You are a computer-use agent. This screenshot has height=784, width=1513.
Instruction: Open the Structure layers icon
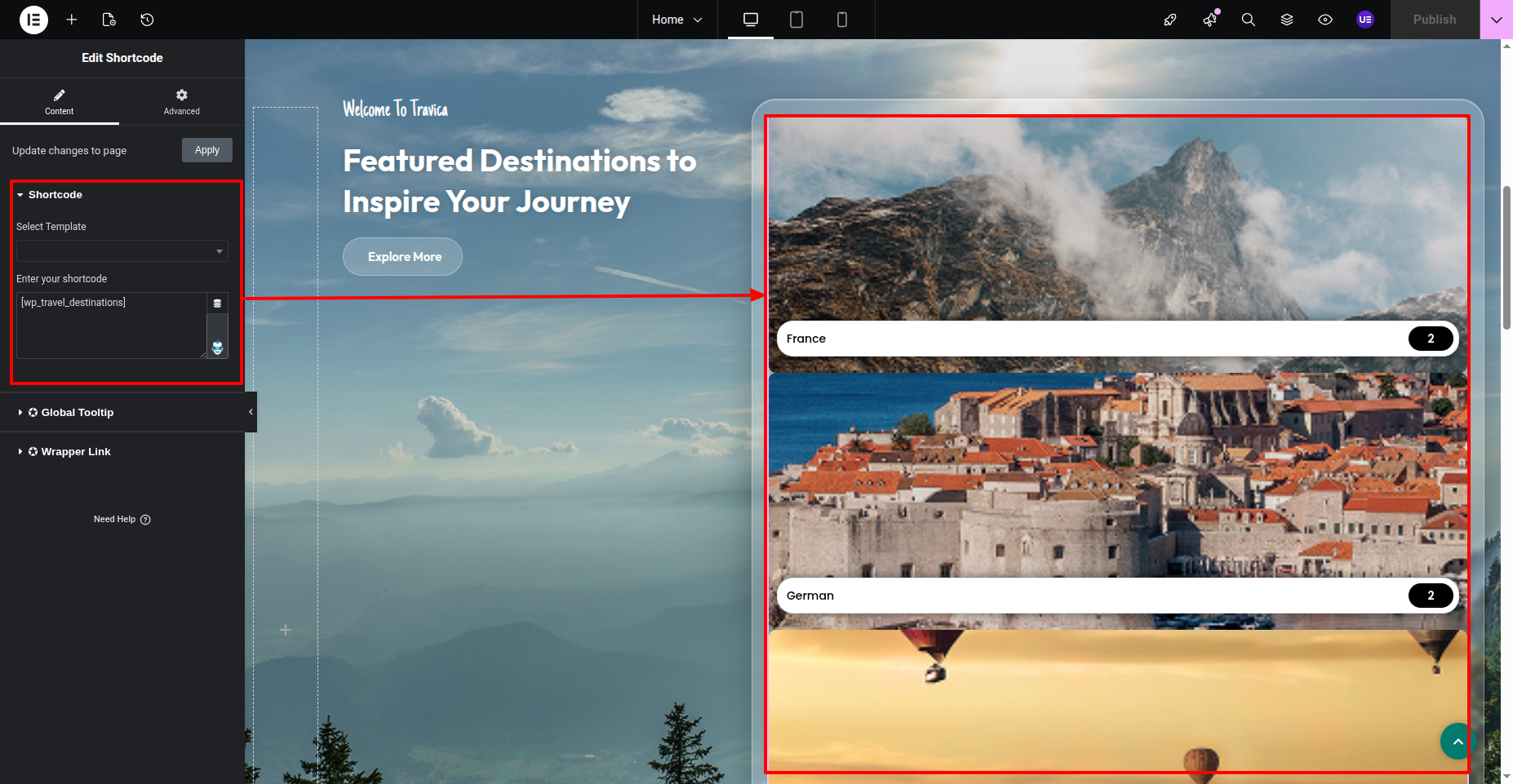[x=1287, y=20]
